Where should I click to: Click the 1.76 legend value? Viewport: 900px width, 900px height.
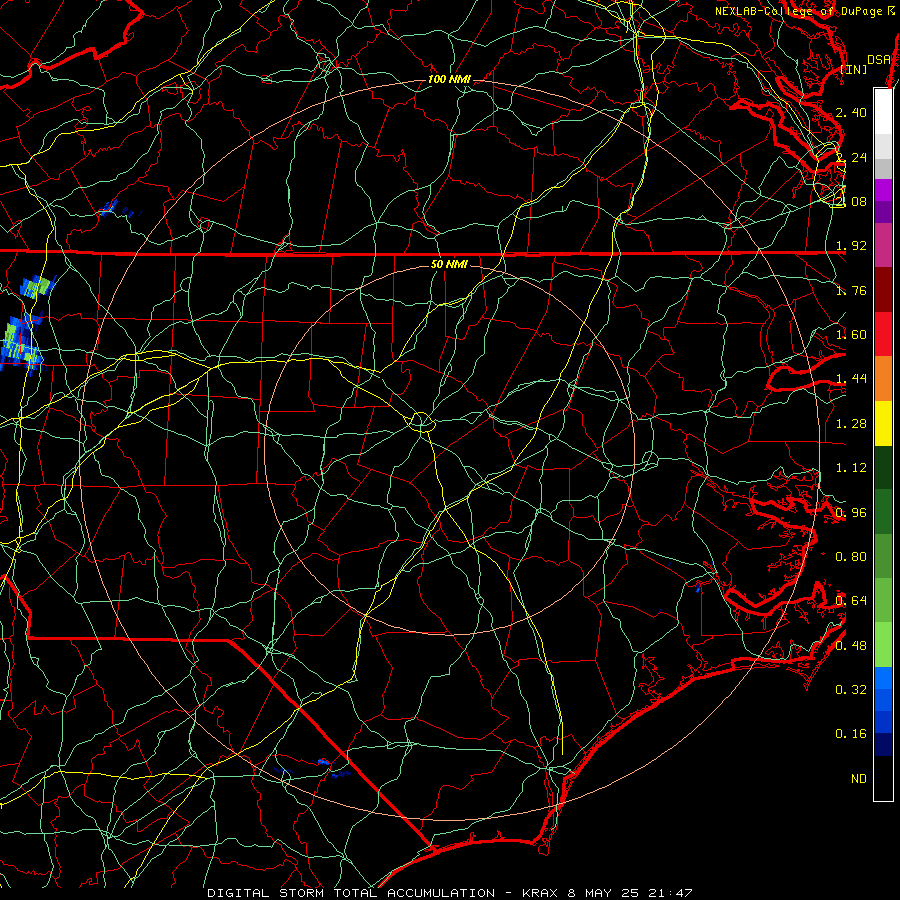tap(851, 290)
